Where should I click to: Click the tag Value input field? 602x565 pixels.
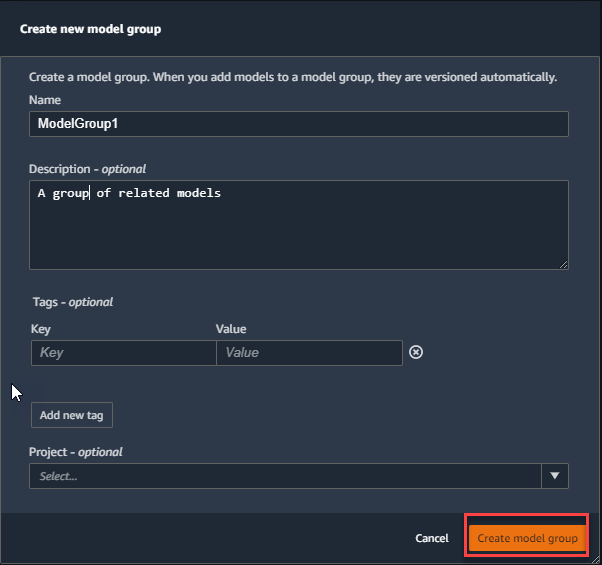(309, 352)
